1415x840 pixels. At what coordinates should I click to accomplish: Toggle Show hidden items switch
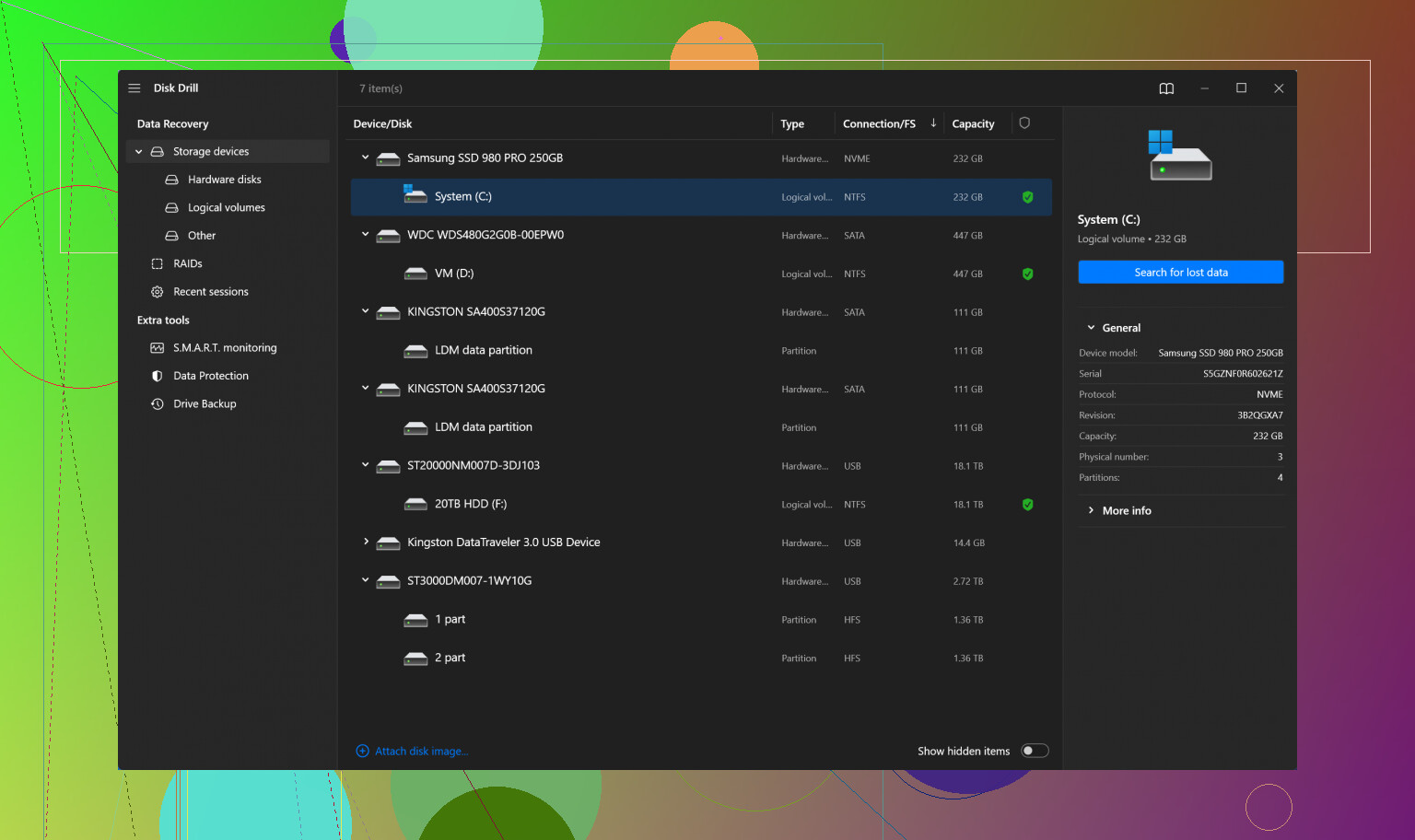click(1035, 752)
